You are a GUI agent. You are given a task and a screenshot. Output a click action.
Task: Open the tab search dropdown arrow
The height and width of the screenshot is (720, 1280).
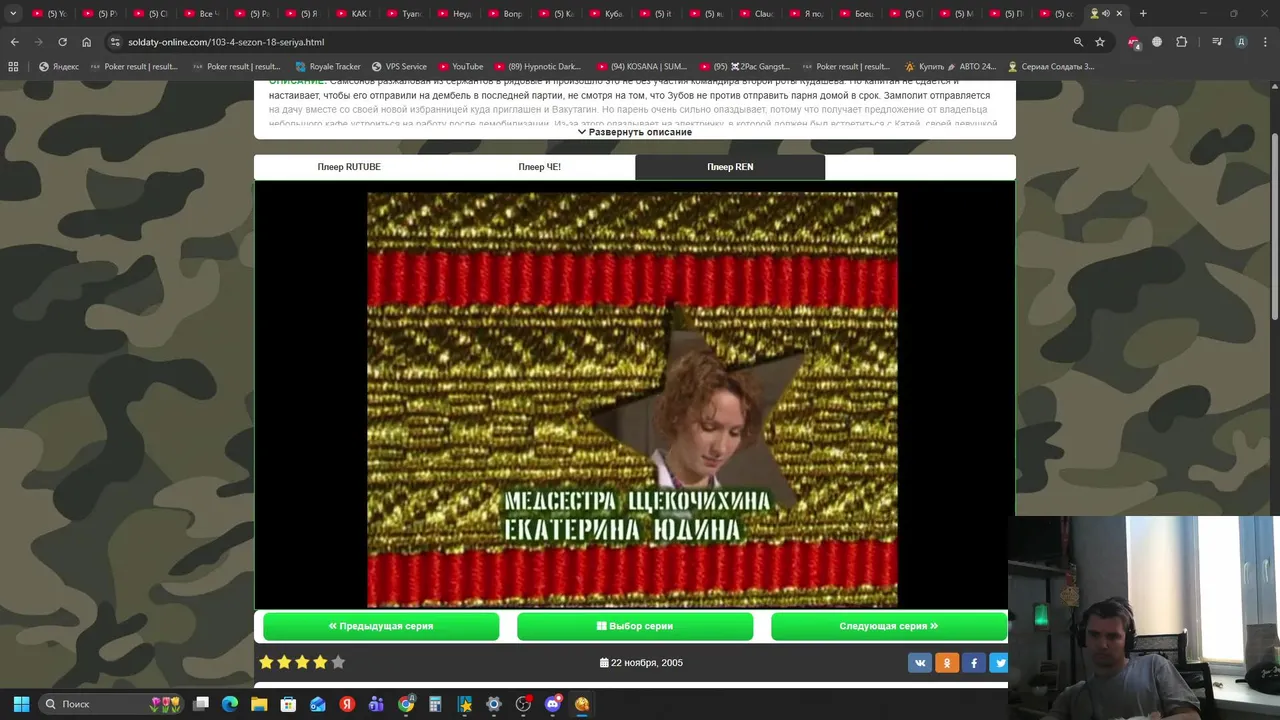pyautogui.click(x=13, y=14)
